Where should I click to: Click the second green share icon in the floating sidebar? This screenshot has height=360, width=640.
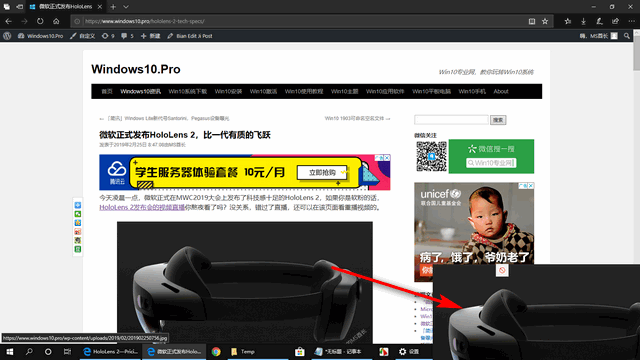point(78,214)
